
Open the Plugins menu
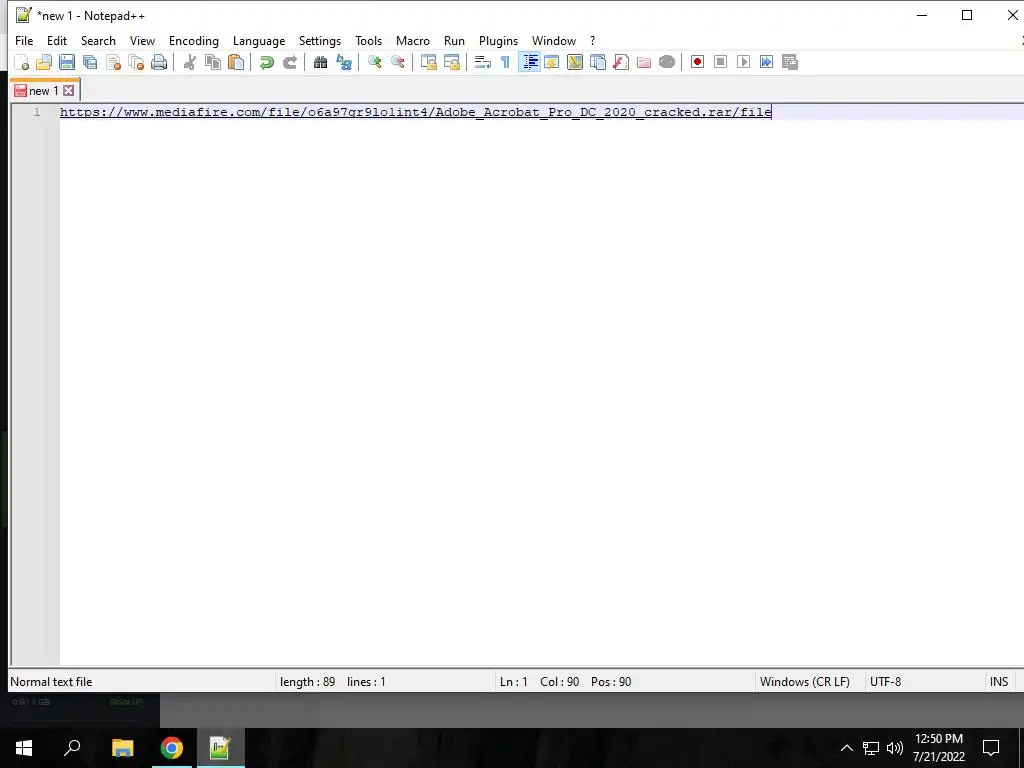(x=498, y=40)
